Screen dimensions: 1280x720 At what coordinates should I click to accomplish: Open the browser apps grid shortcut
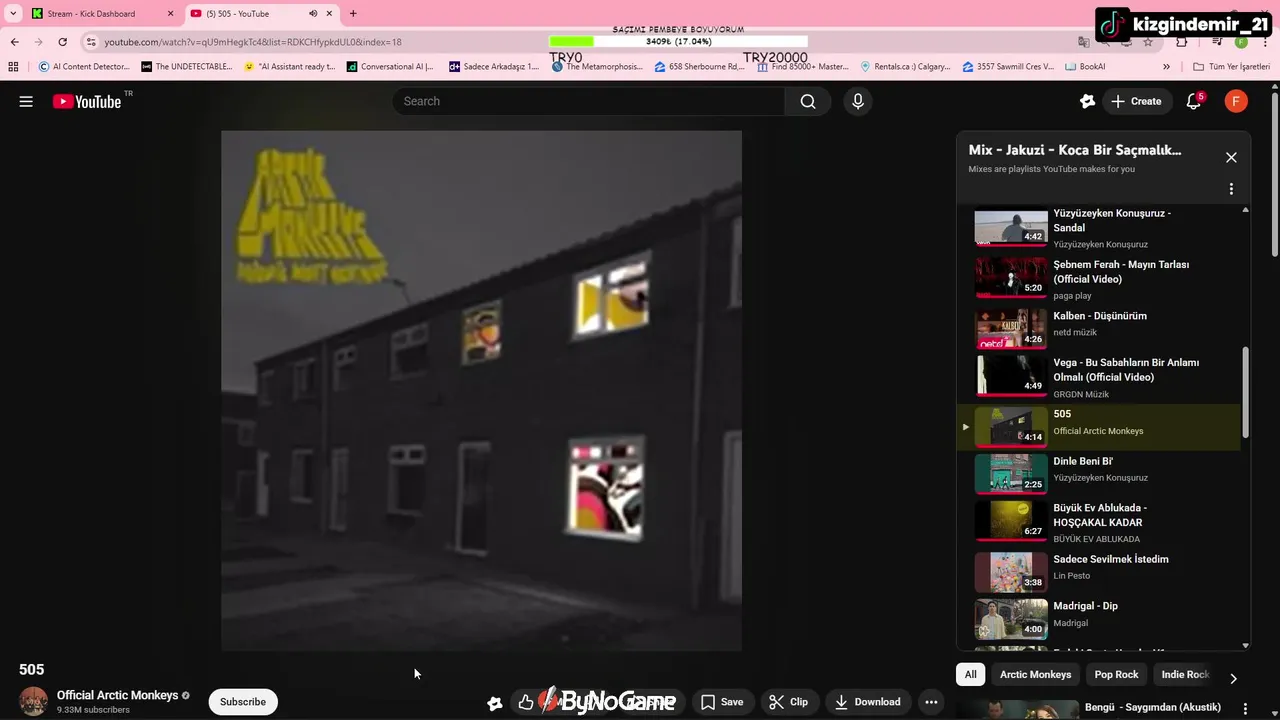point(13,67)
